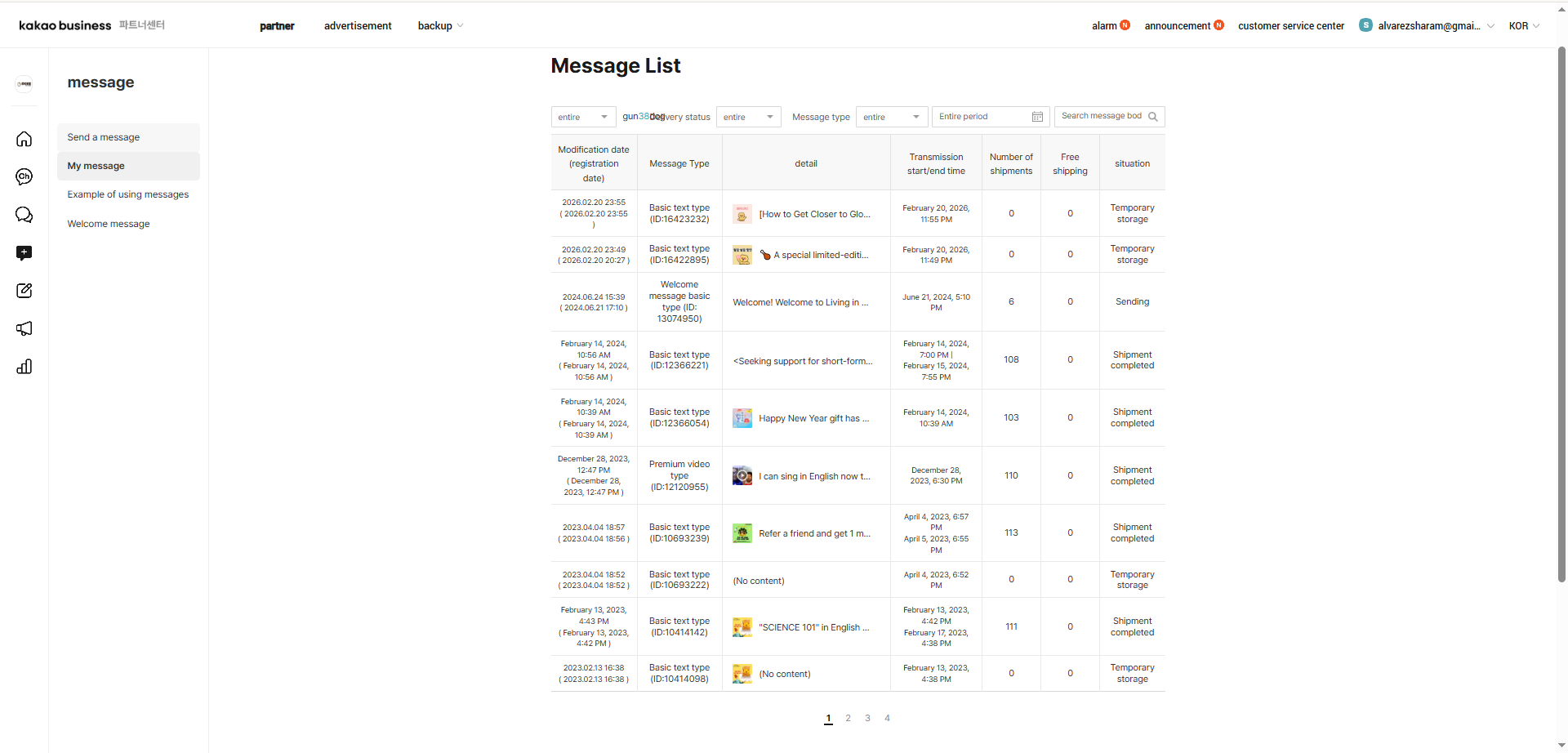Viewport: 1568px width, 753px height.
Task: Click page 1 in the pagination
Action: click(x=828, y=719)
